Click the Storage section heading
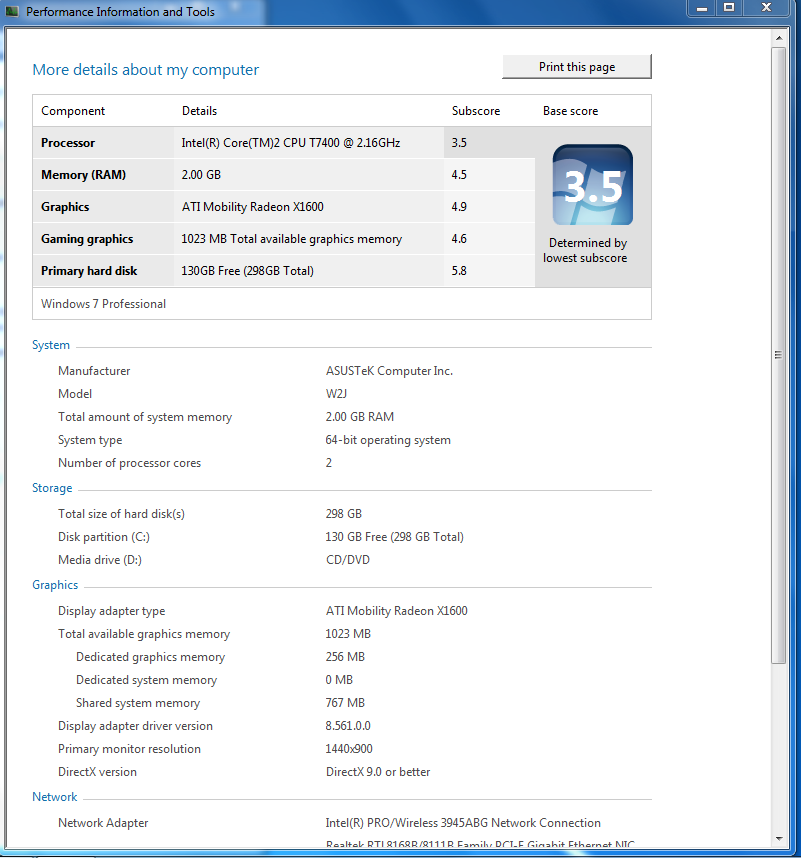801x858 pixels. tap(52, 488)
